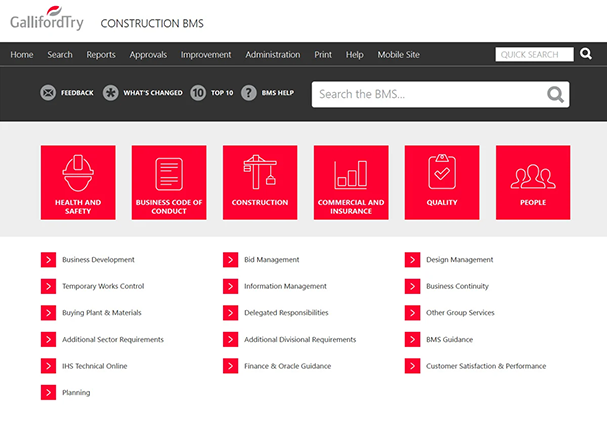The height and width of the screenshot is (428, 607).
Task: Expand the Business Development arrow
Action: click(x=48, y=260)
